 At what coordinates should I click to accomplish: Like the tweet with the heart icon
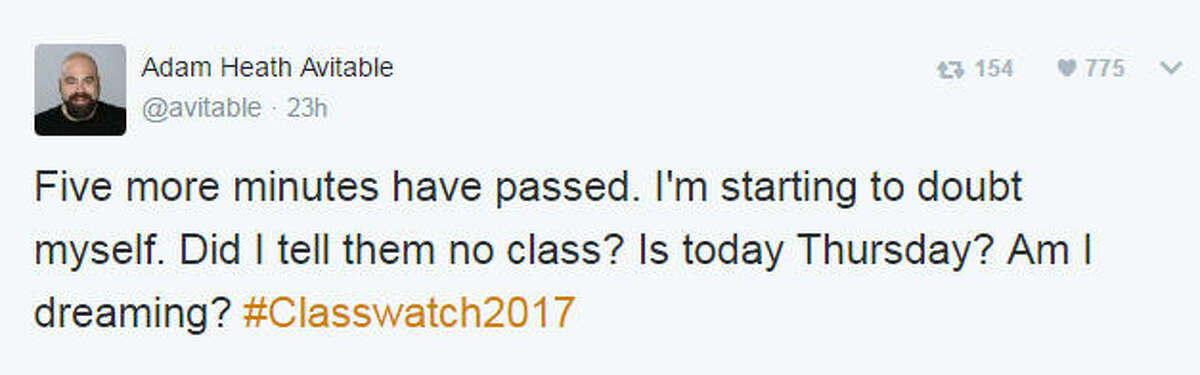(1065, 69)
